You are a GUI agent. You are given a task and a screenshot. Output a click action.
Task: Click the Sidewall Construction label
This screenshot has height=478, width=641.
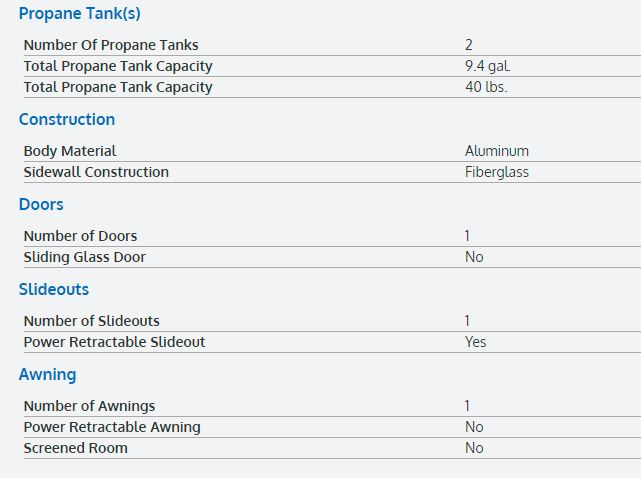coord(96,172)
